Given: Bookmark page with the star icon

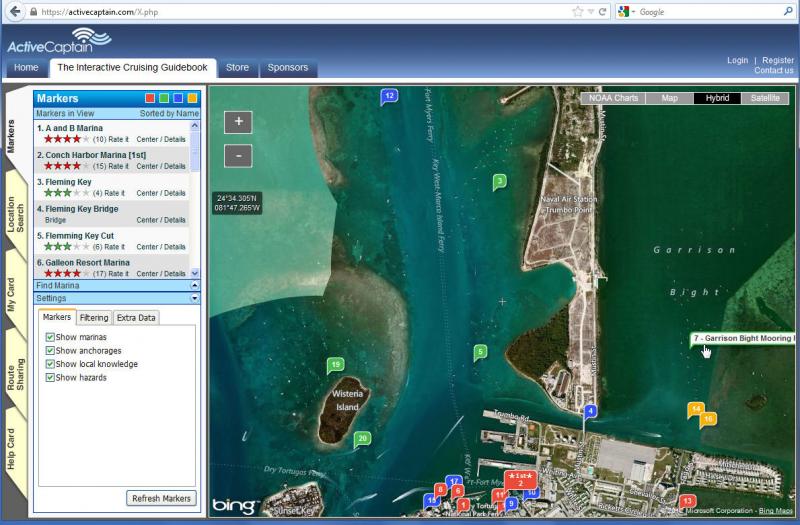Looking at the screenshot, I should tap(578, 12).
